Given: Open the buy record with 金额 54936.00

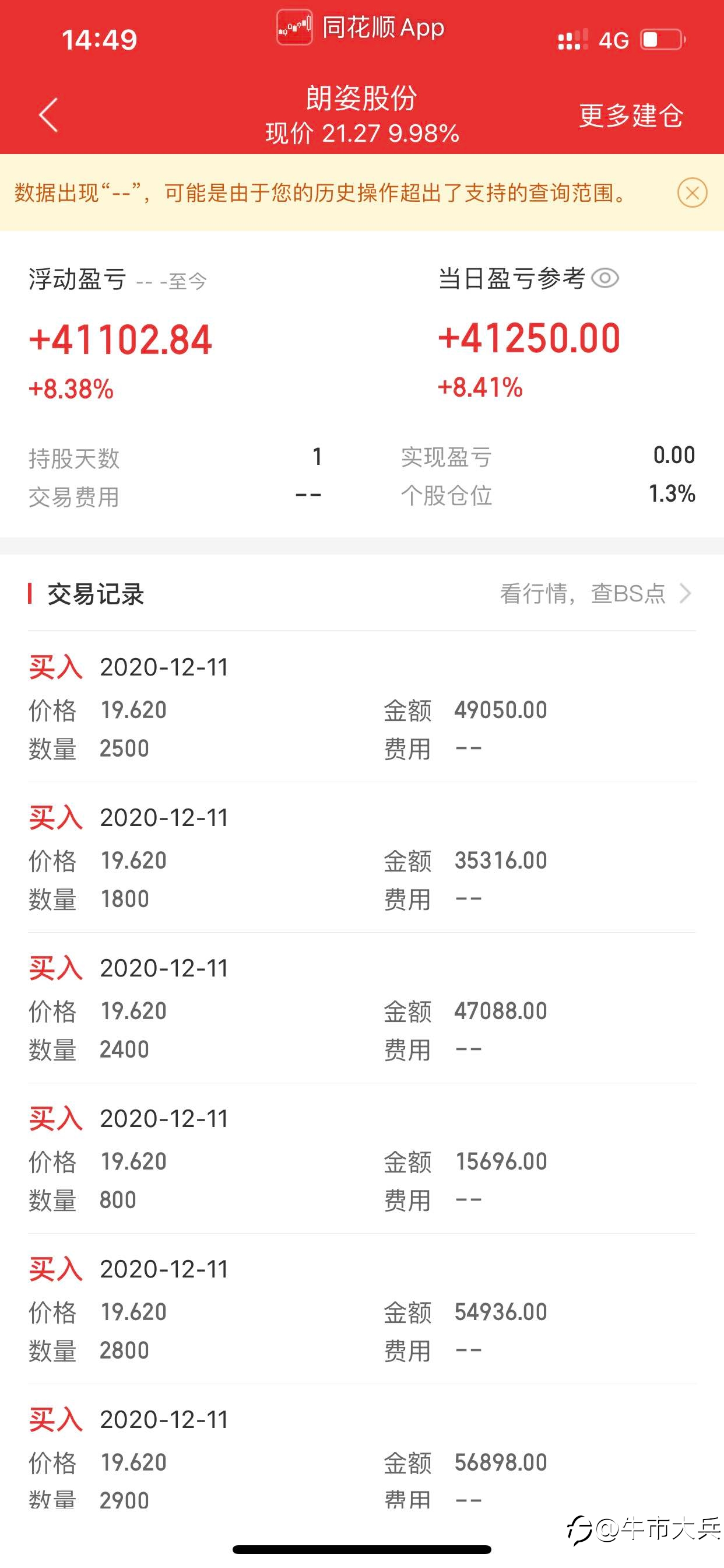Looking at the screenshot, I should [x=362, y=1308].
